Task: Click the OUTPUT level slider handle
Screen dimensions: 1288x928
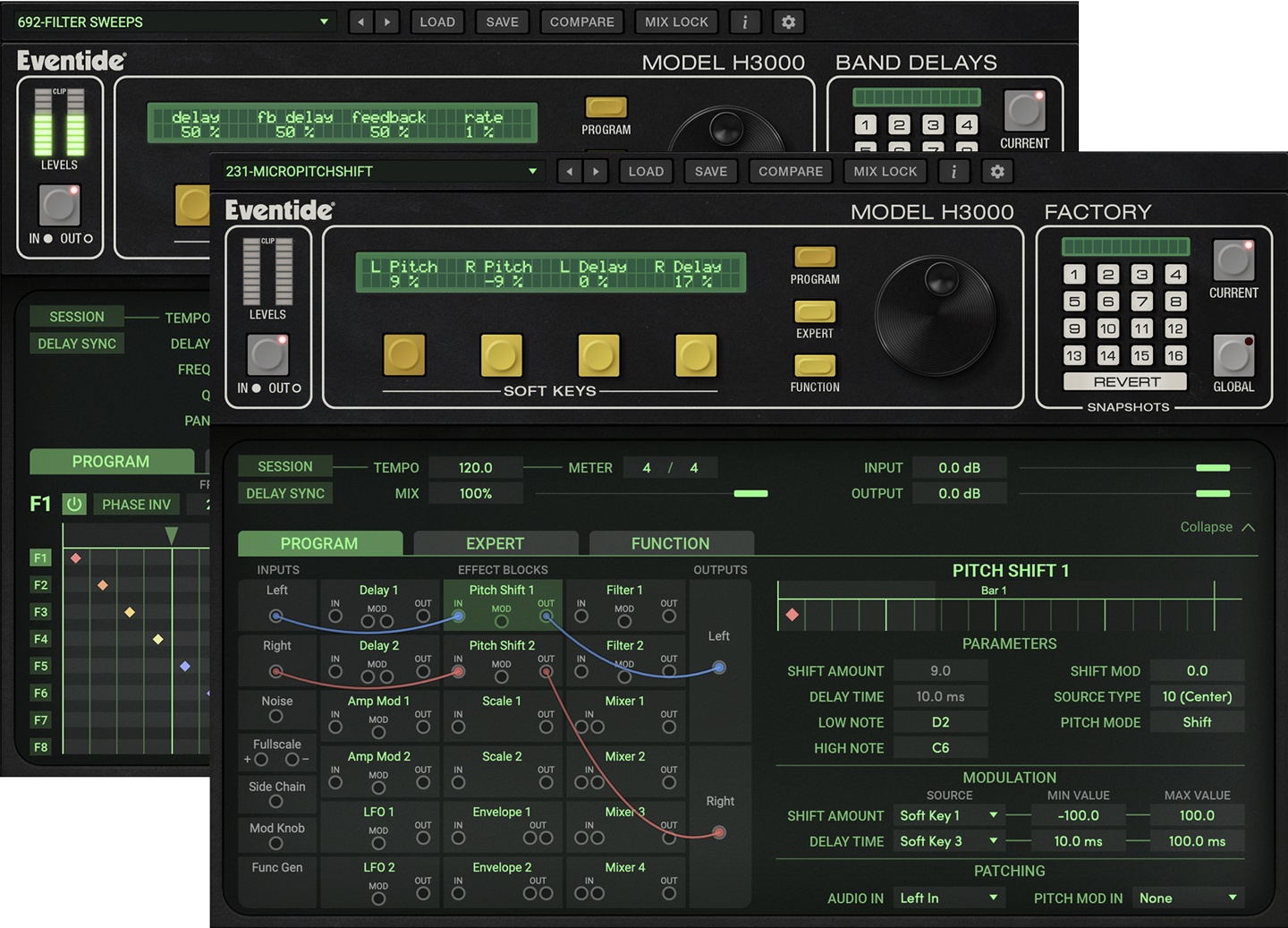Action: tap(1213, 493)
